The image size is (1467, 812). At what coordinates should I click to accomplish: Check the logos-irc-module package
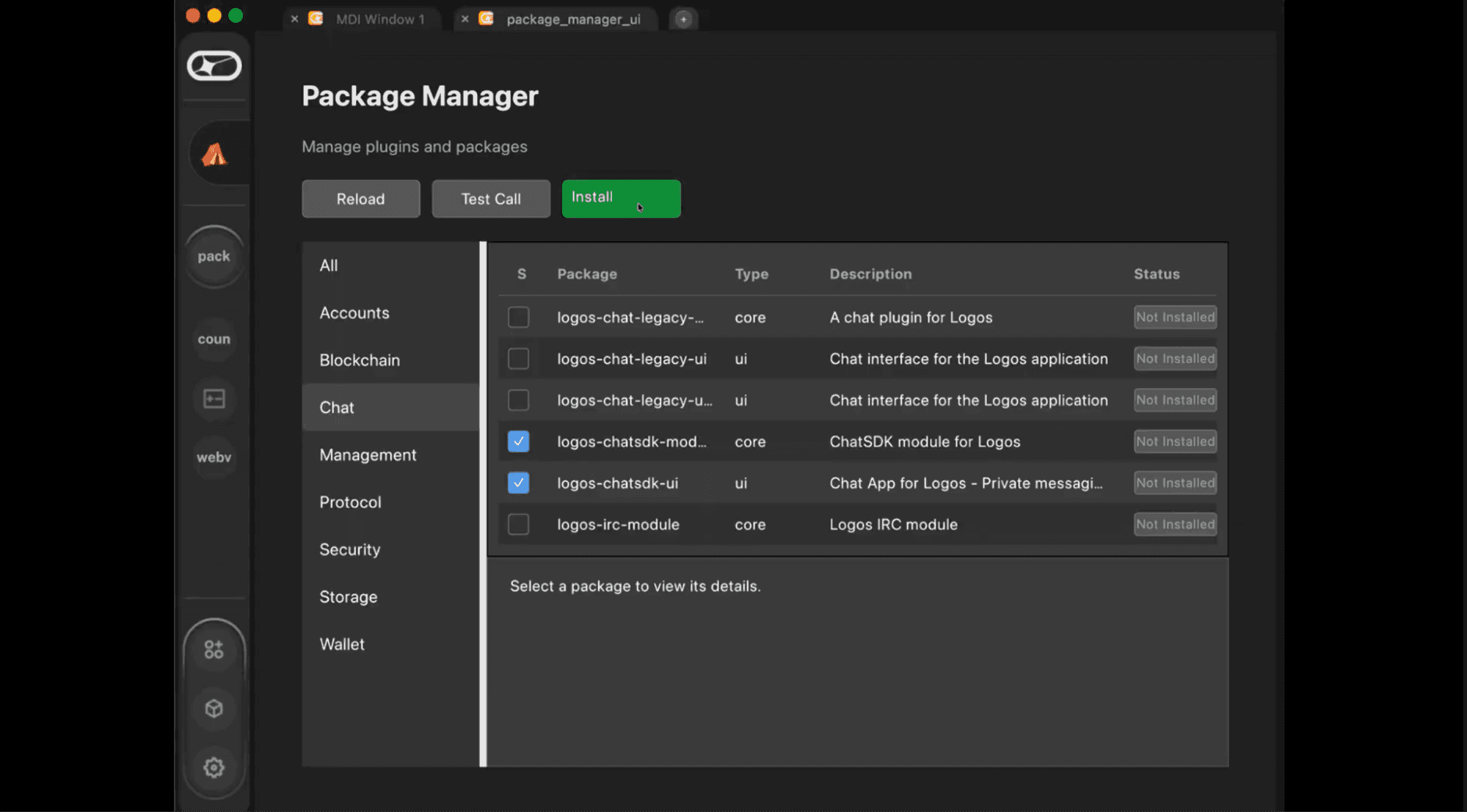coord(519,524)
